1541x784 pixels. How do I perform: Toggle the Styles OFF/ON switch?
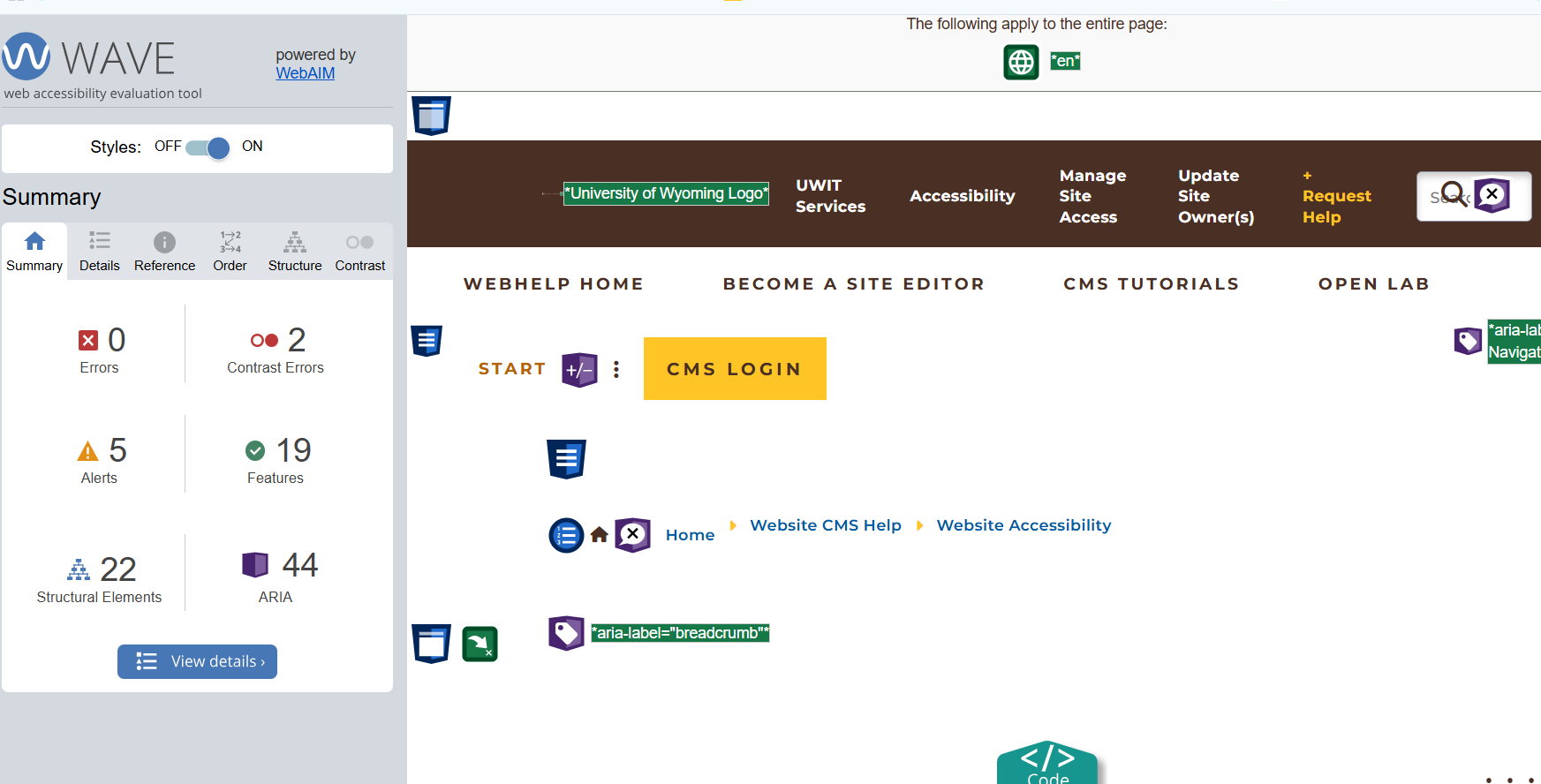click(x=208, y=147)
